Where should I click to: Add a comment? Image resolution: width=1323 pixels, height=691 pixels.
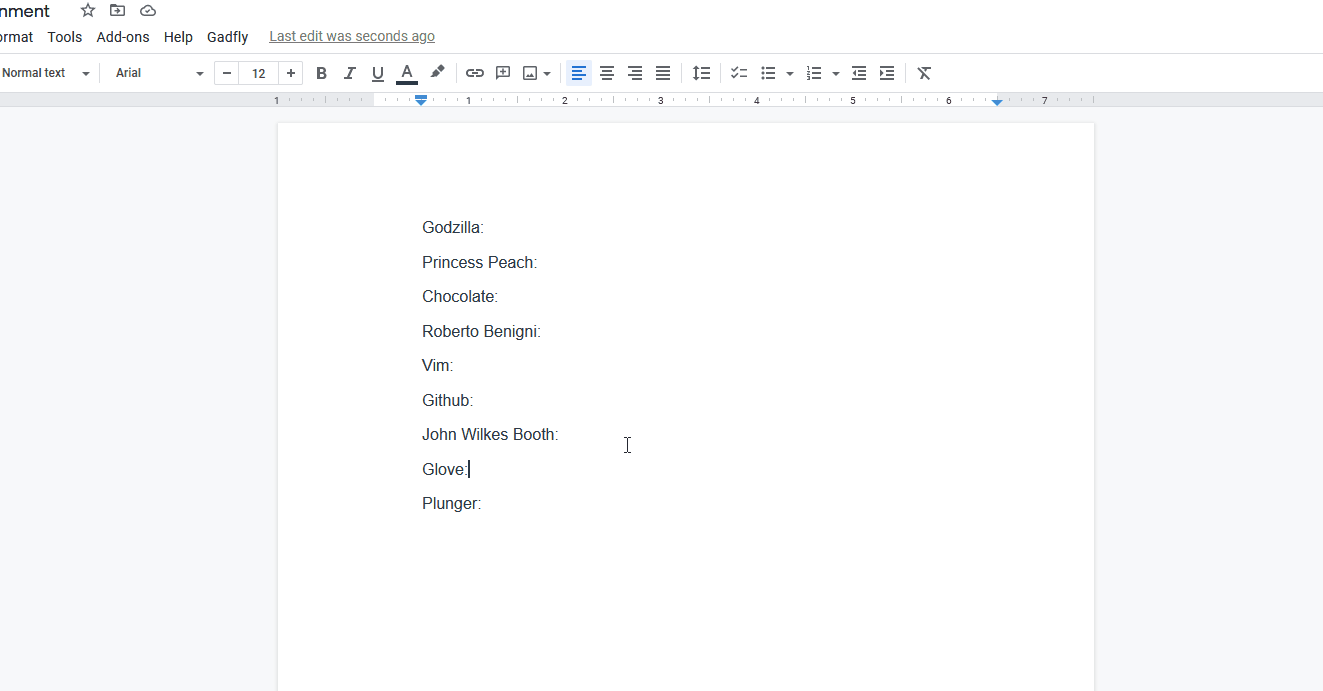coord(503,73)
